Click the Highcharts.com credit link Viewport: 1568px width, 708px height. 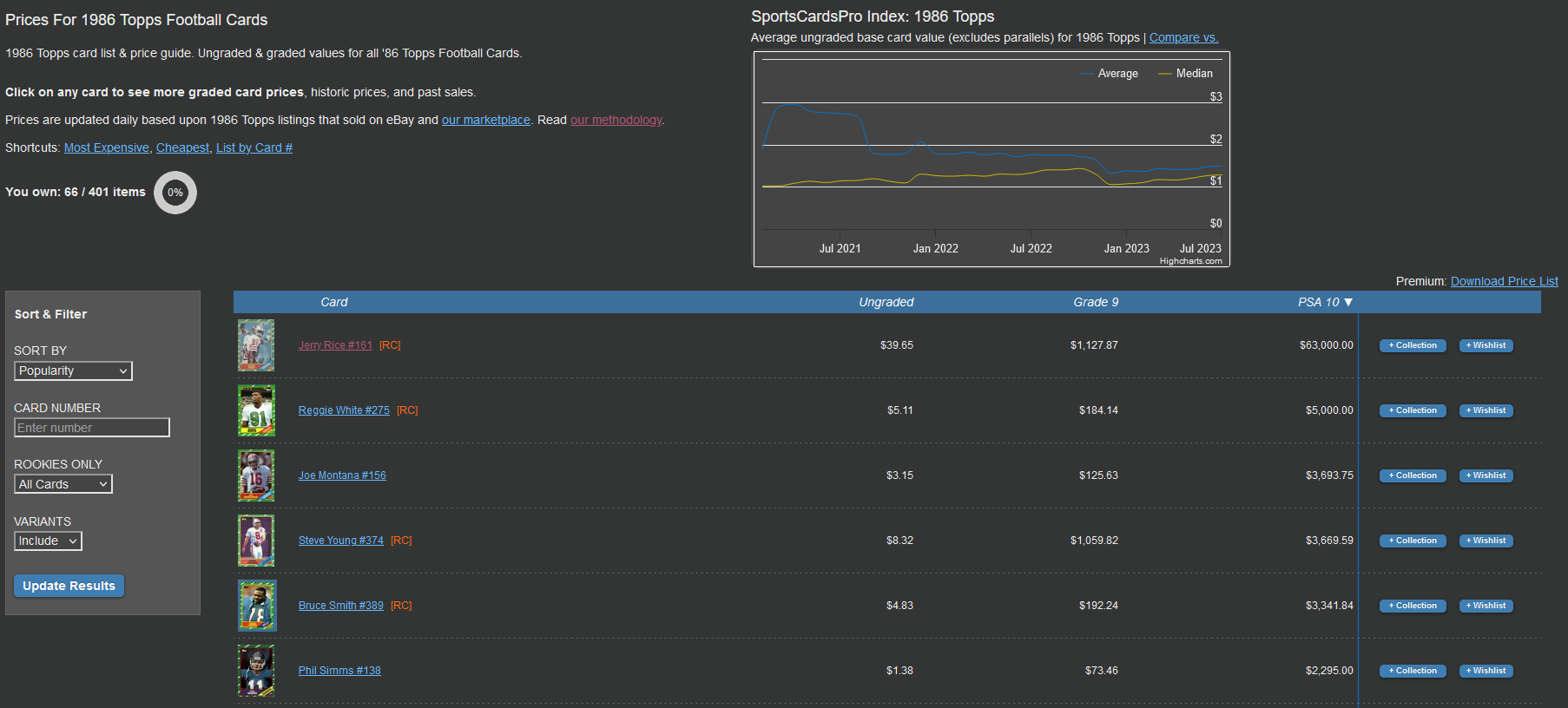(1190, 261)
